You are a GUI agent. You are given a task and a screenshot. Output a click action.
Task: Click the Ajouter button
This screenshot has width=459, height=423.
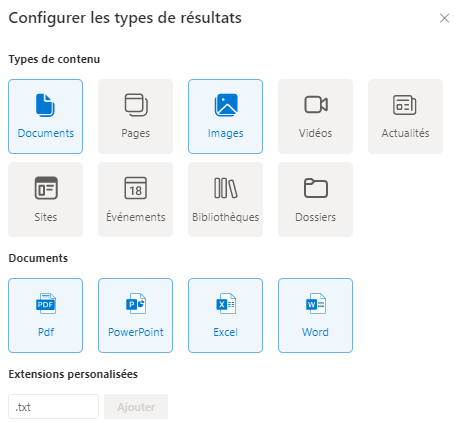(136, 407)
